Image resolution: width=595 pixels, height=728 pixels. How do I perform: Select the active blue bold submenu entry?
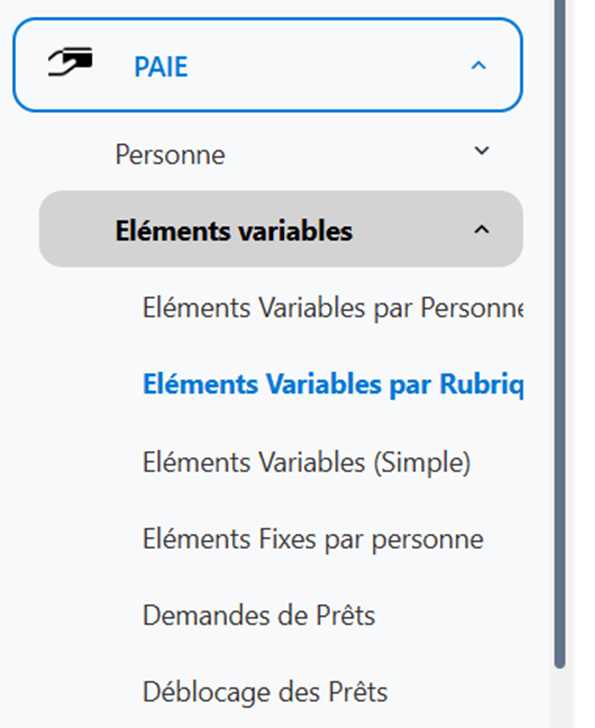coord(333,385)
